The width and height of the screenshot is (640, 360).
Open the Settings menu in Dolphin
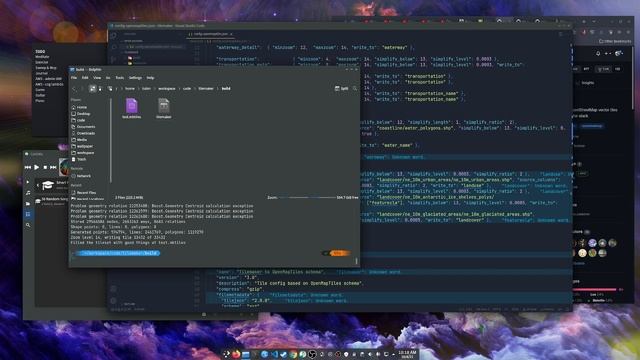135,78
